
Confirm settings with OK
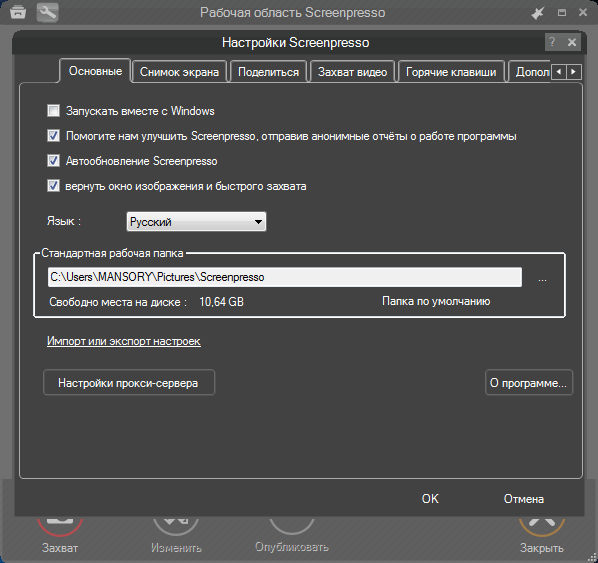point(430,499)
